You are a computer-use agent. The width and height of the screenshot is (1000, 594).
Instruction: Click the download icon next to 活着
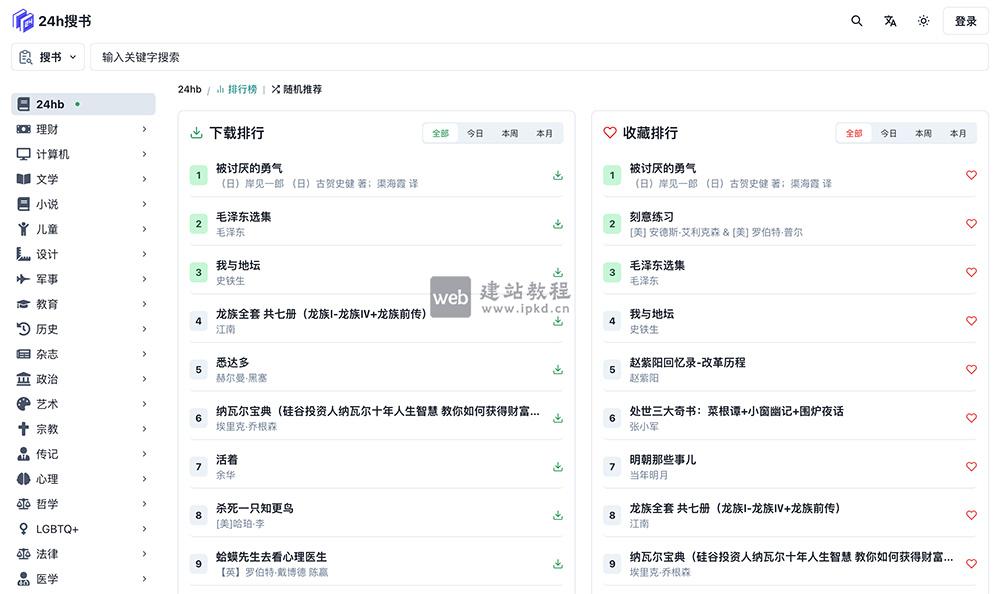(x=557, y=467)
